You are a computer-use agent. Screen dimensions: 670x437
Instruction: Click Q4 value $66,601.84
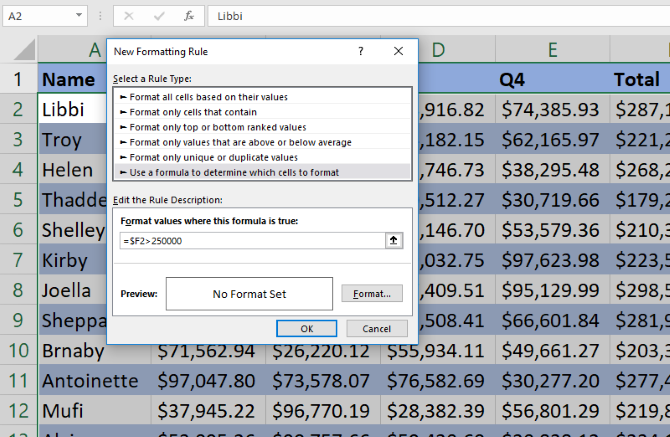click(552, 320)
